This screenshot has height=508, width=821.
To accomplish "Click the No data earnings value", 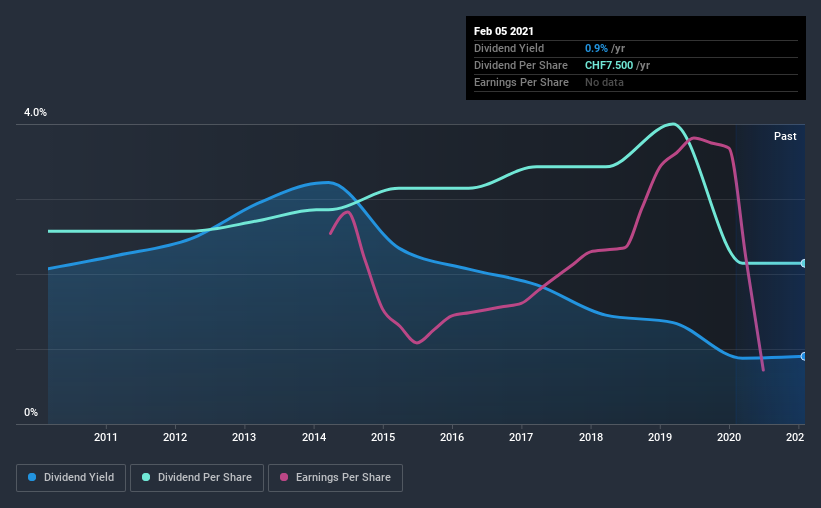I will pyautogui.click(x=604, y=82).
